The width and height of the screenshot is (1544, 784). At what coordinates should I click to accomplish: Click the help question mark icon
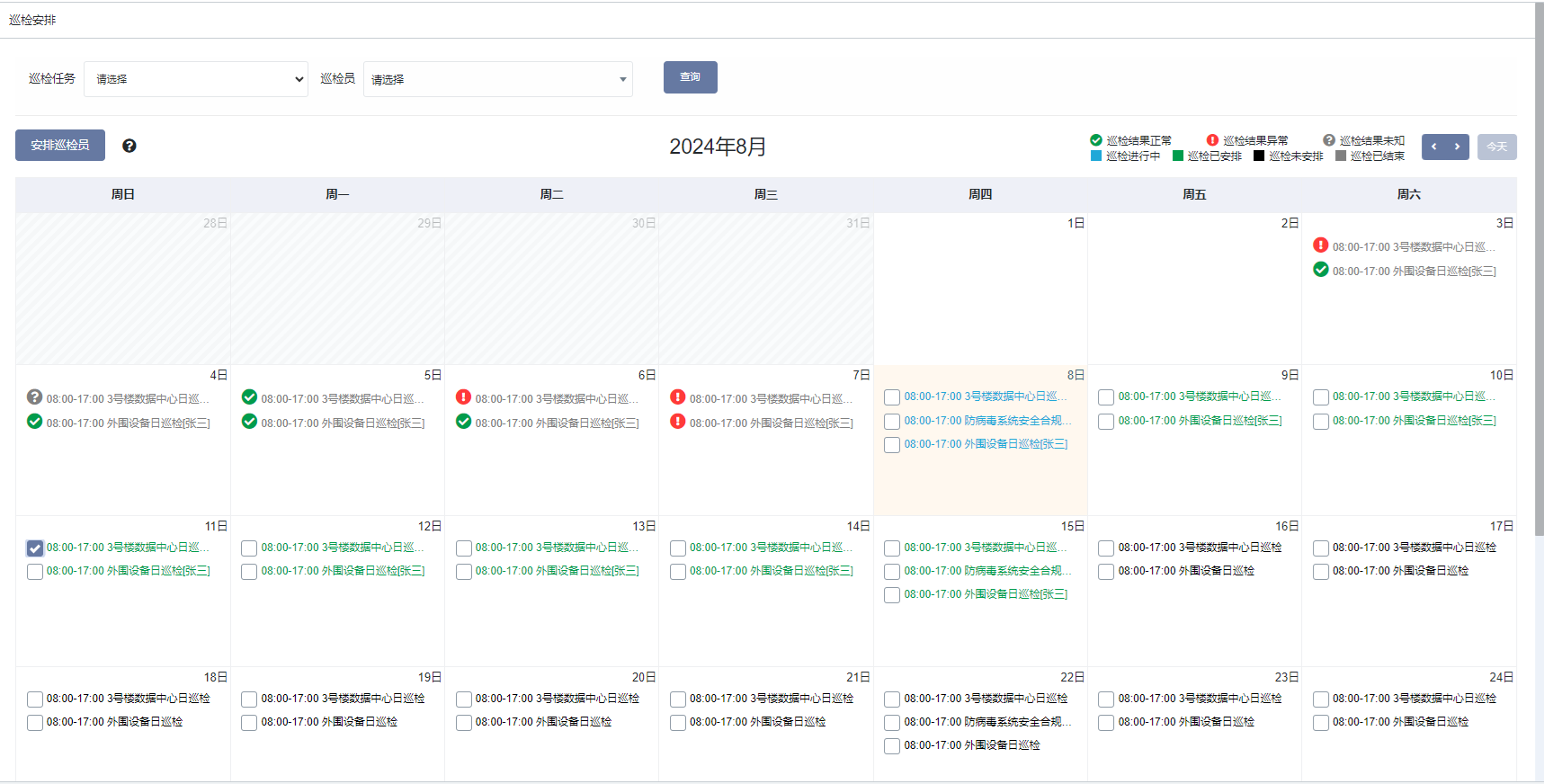(129, 146)
